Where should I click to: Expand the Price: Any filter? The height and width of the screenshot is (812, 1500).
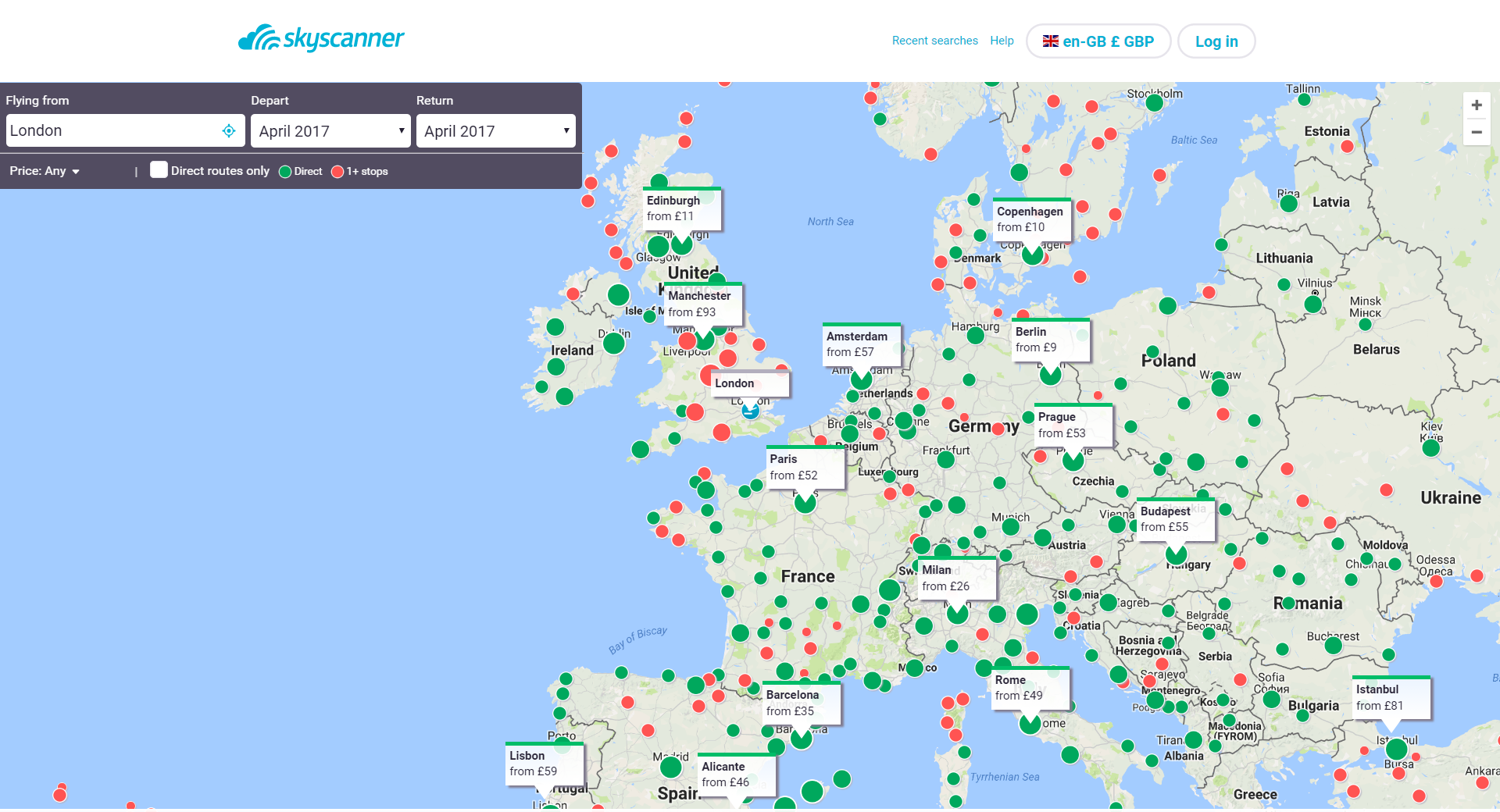pyautogui.click(x=45, y=171)
